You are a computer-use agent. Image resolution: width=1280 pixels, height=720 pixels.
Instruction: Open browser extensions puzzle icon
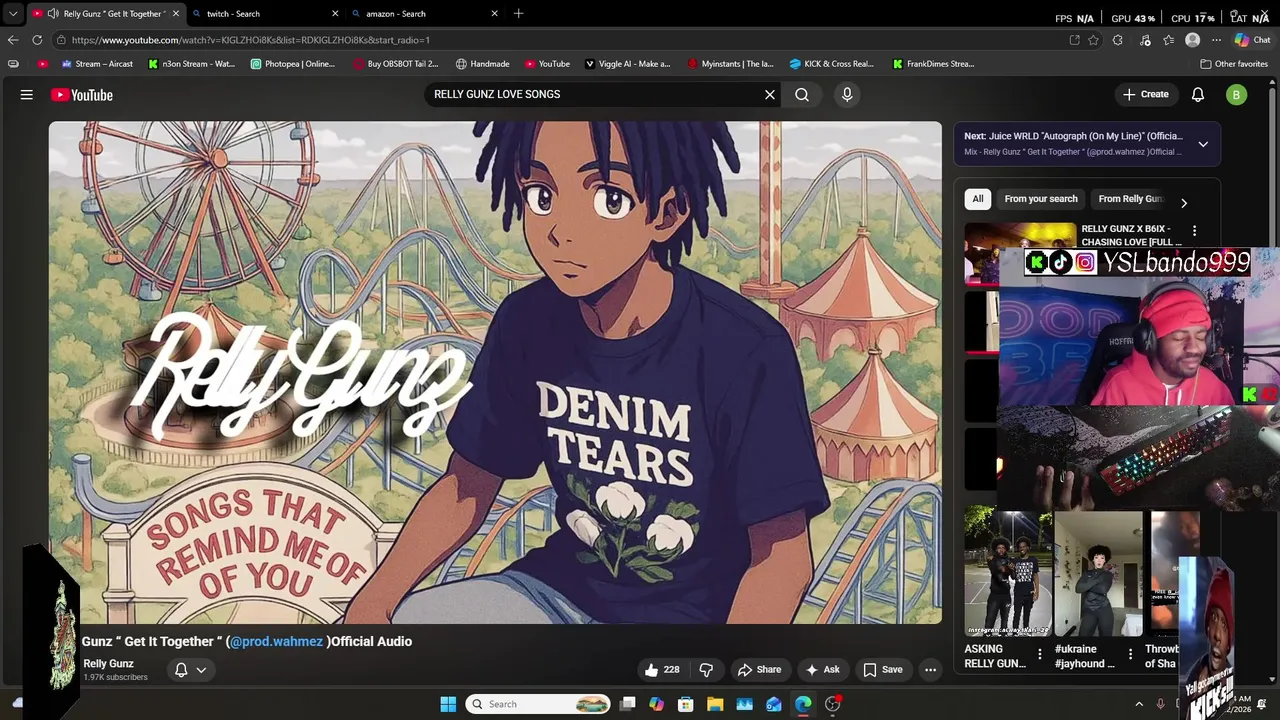(1118, 40)
